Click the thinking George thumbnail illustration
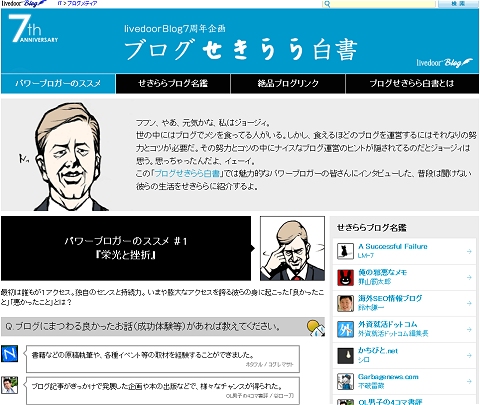 coord(292,248)
